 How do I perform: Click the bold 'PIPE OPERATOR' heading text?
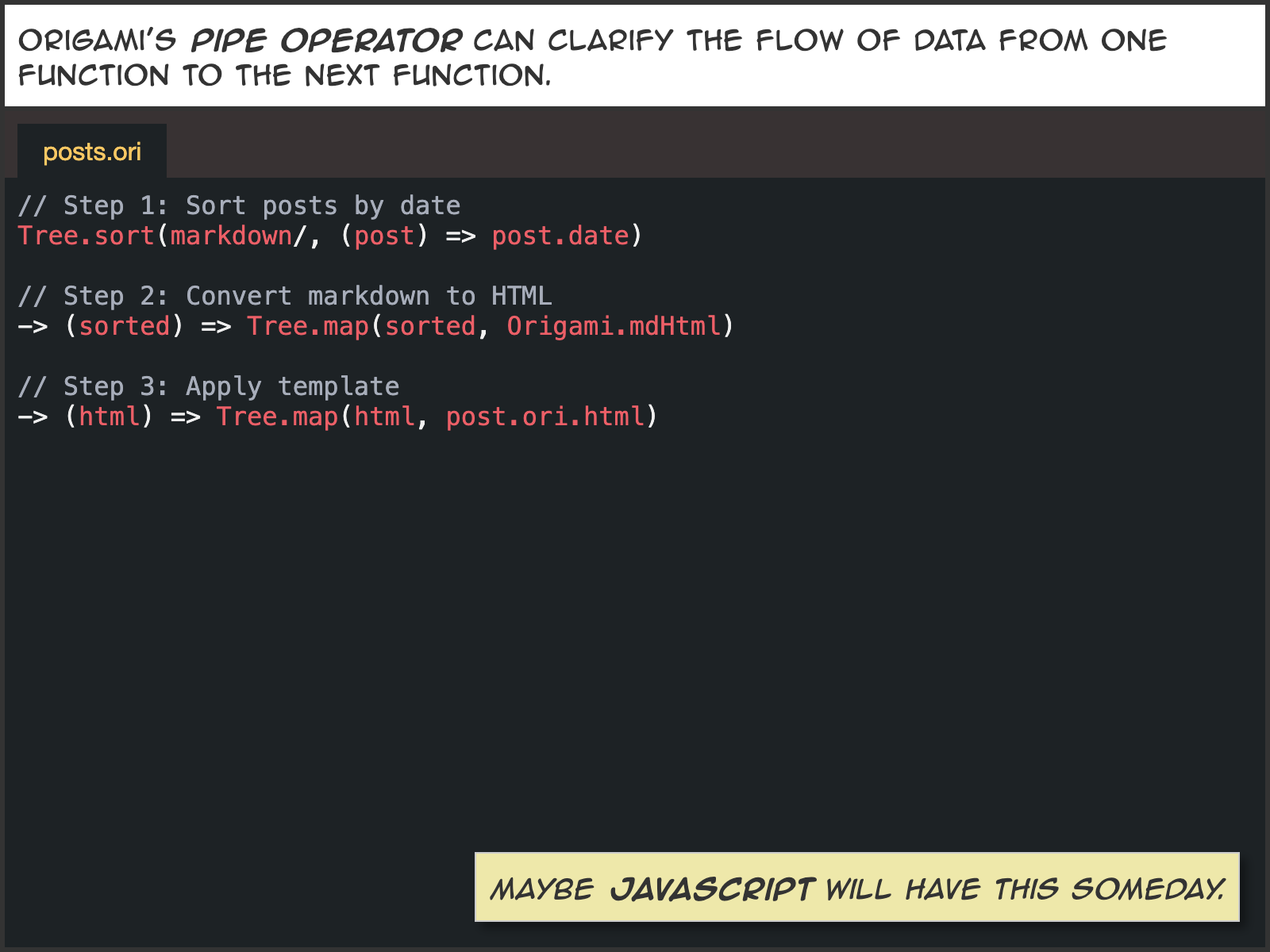click(x=325, y=40)
